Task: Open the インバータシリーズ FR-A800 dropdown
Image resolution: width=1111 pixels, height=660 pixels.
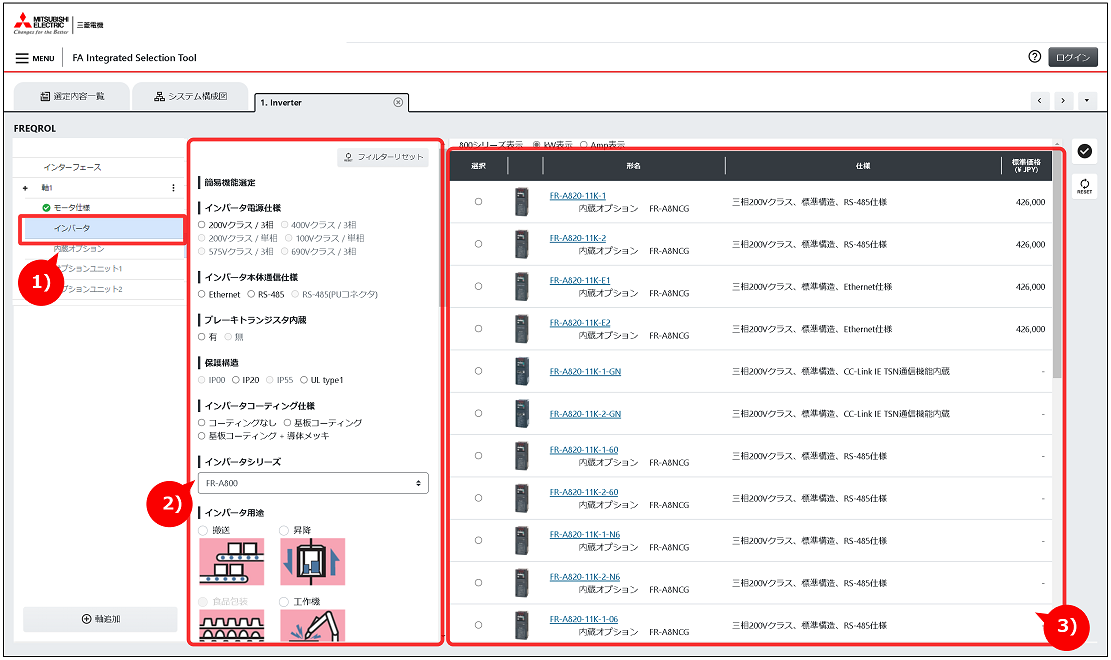Action: 313,483
